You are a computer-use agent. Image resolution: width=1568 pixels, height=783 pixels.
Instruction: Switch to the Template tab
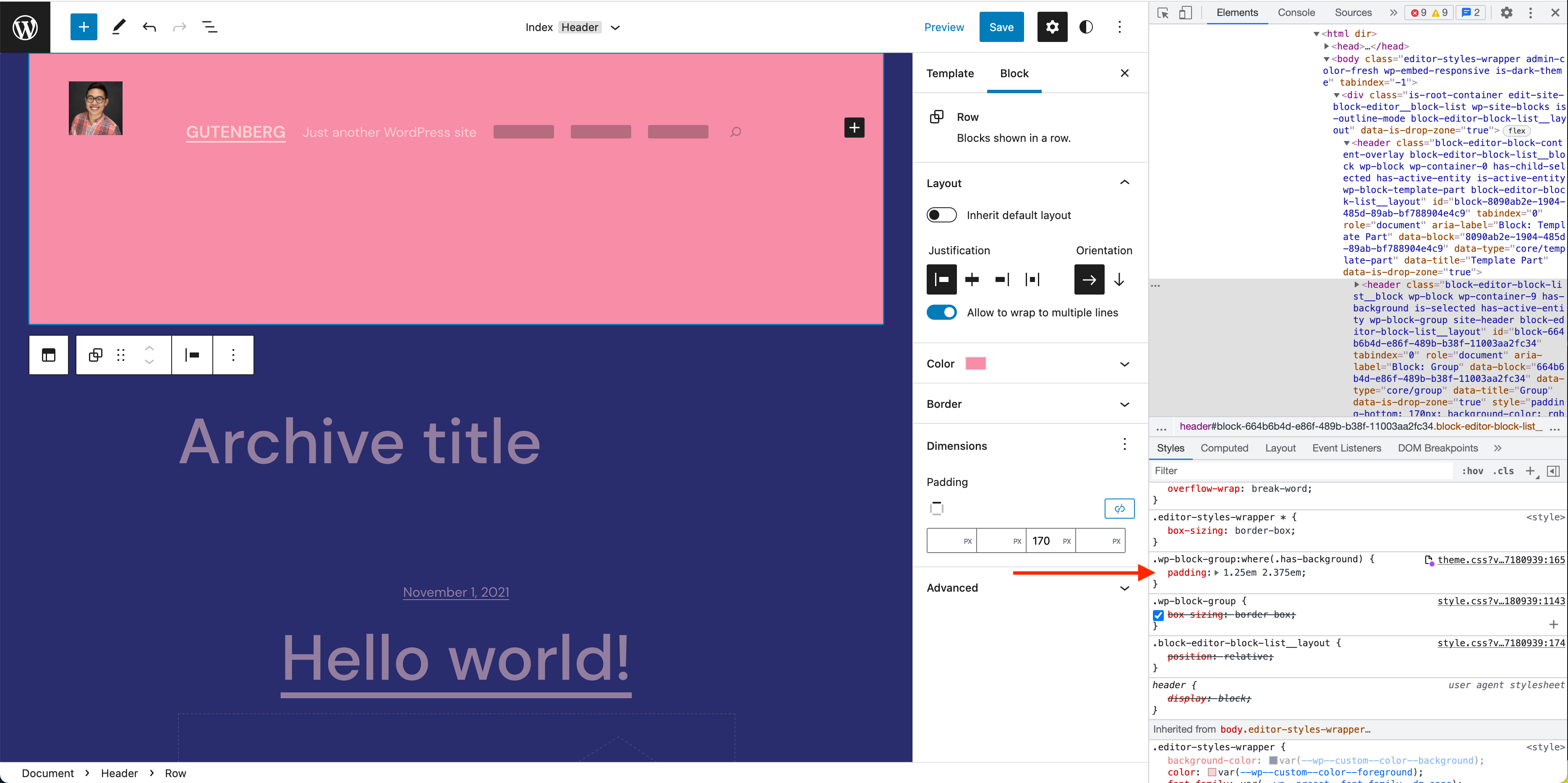[949, 73]
